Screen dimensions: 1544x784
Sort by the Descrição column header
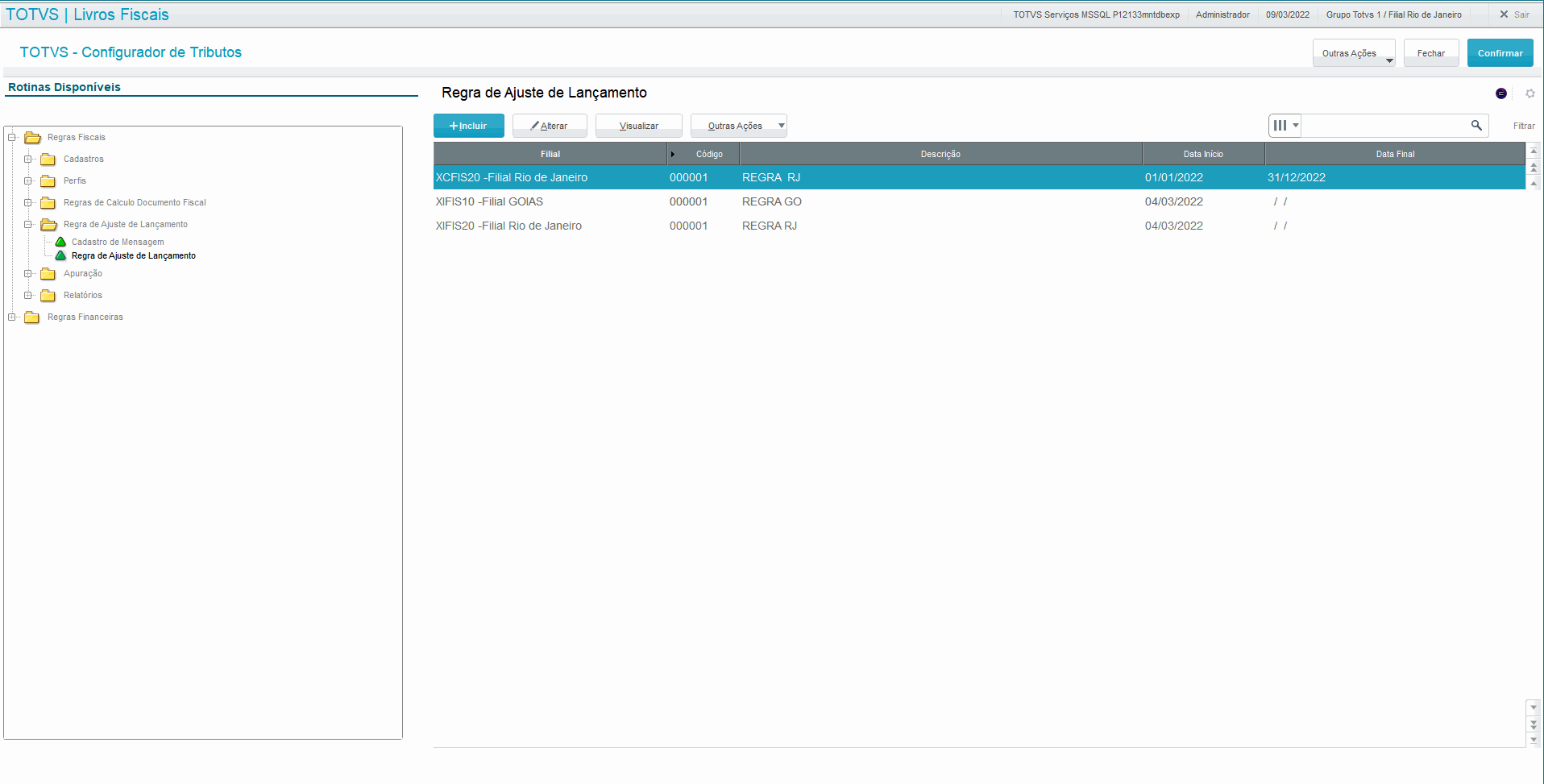coord(940,154)
